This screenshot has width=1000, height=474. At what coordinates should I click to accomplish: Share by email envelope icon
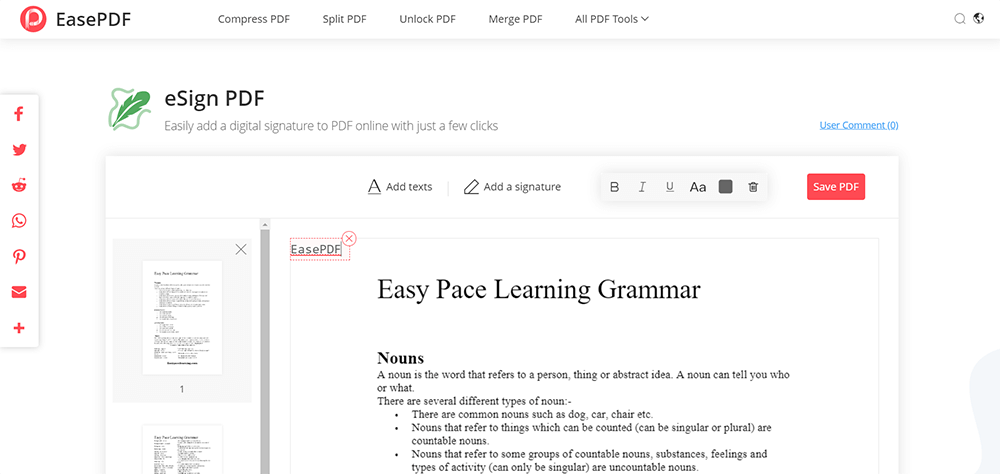pos(19,292)
